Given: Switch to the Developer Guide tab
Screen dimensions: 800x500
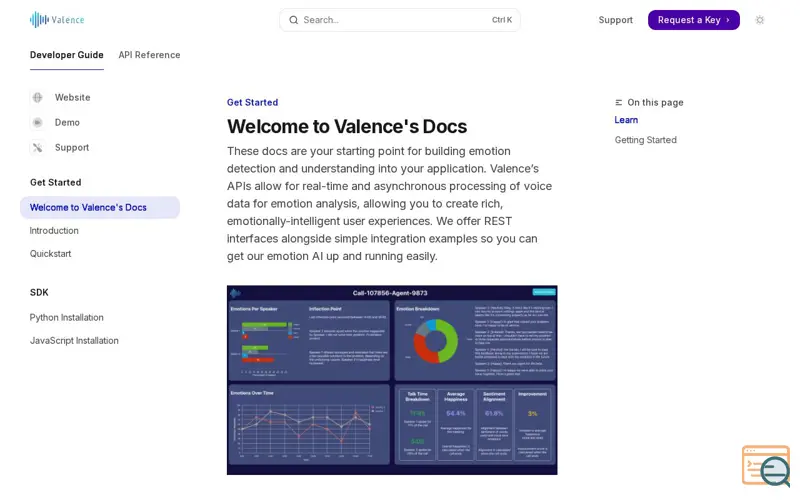Looking at the screenshot, I should pos(67,55).
